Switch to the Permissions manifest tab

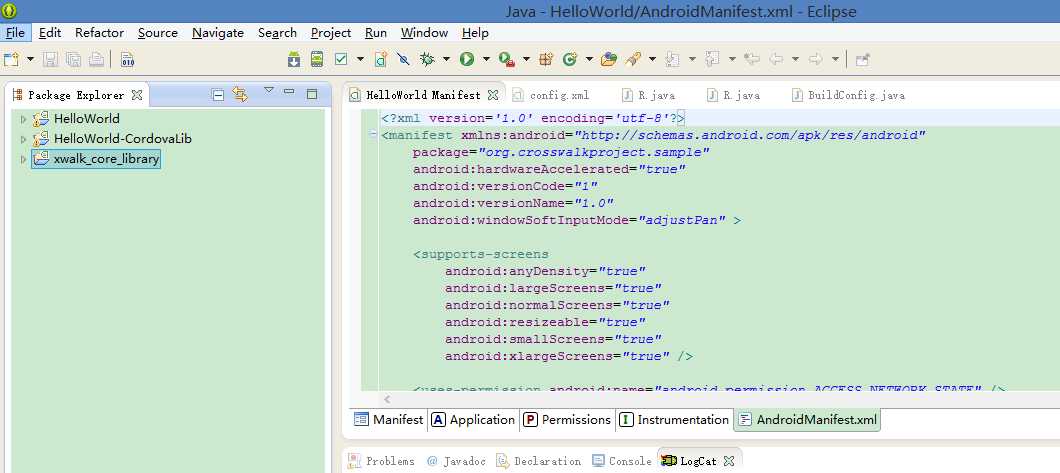[x=567, y=420]
